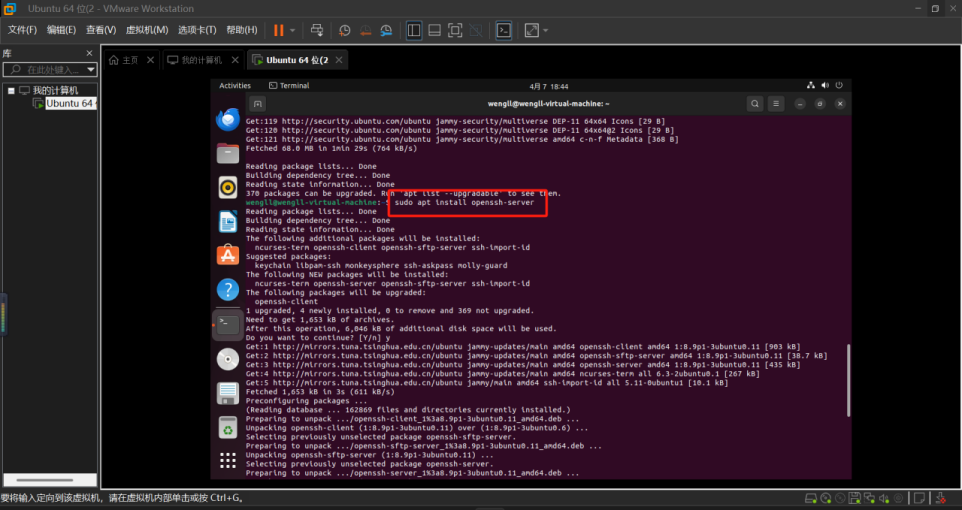Click the network icon in Ubuntu tray

[x=810, y=85]
